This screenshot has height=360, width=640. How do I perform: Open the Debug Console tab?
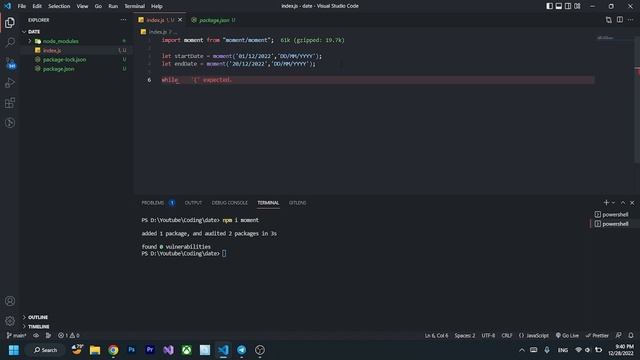coord(229,202)
